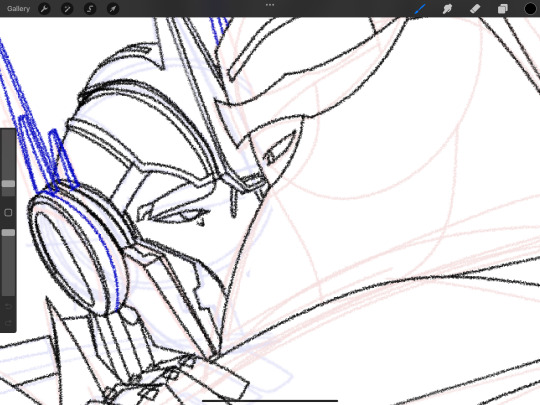
Task: Activate the Selection tool
Action: tap(90, 9)
